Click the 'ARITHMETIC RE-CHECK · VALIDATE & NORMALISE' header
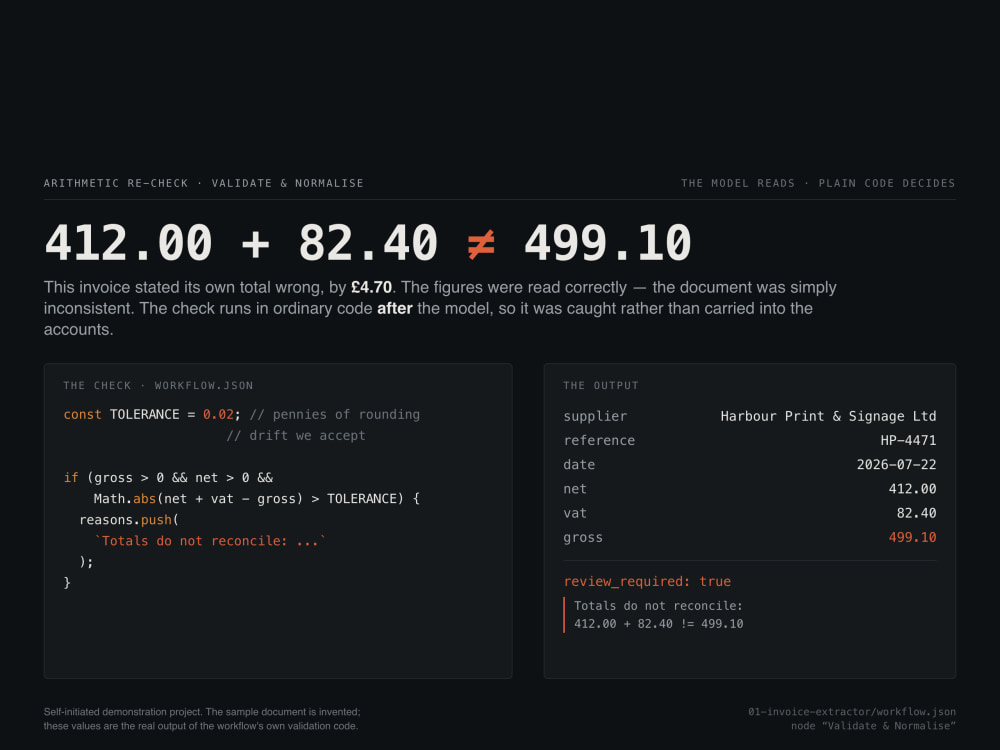The image size is (1000, 750). tap(203, 183)
